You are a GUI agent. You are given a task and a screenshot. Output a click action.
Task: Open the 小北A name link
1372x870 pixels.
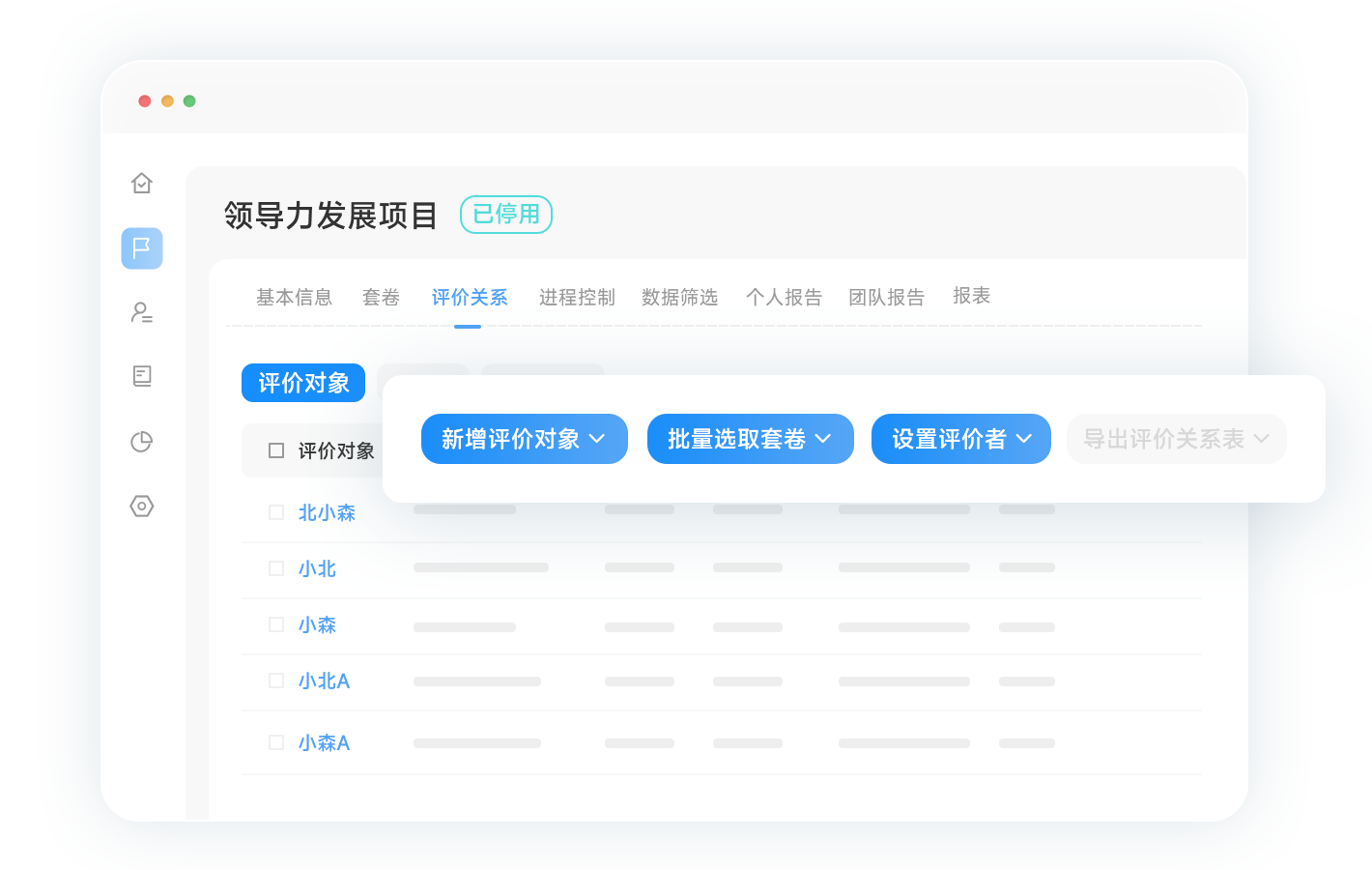pos(324,681)
